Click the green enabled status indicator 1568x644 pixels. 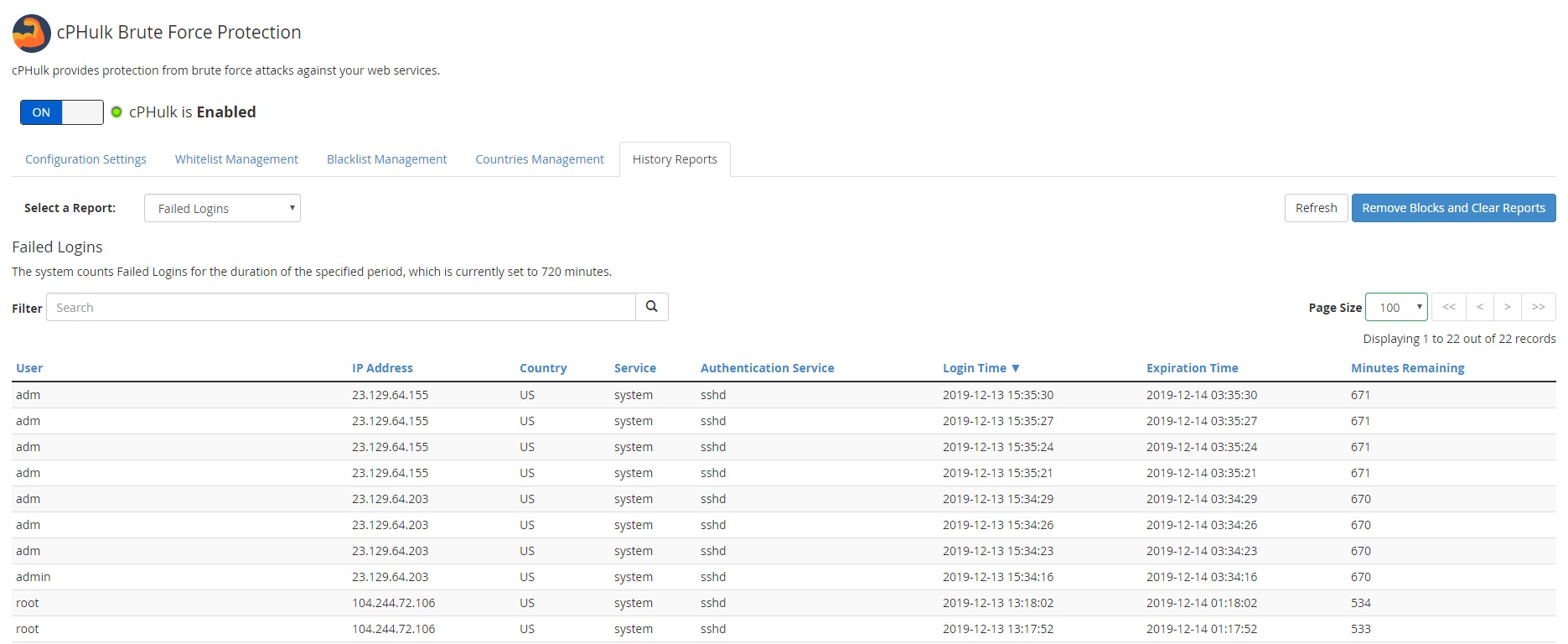[x=116, y=112]
